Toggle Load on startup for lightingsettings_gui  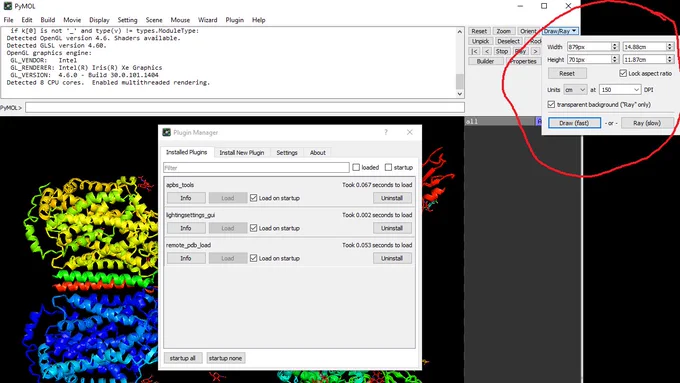click(254, 228)
